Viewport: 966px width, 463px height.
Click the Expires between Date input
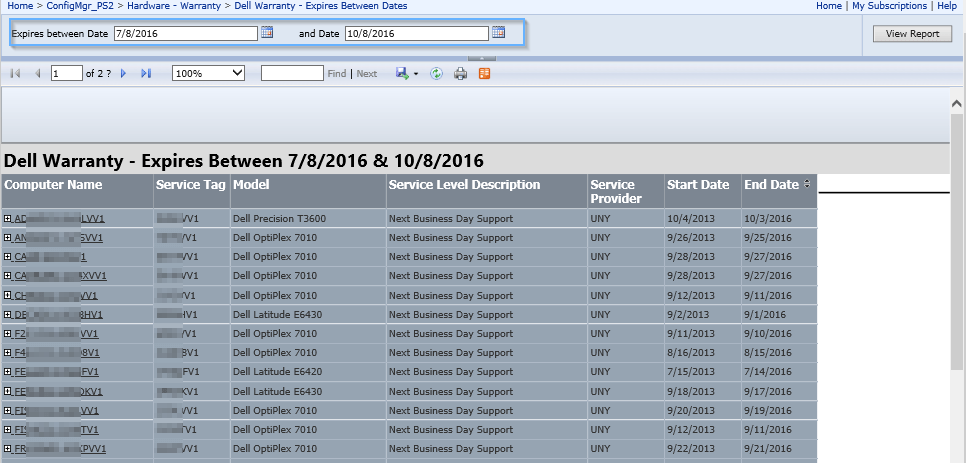(x=185, y=33)
